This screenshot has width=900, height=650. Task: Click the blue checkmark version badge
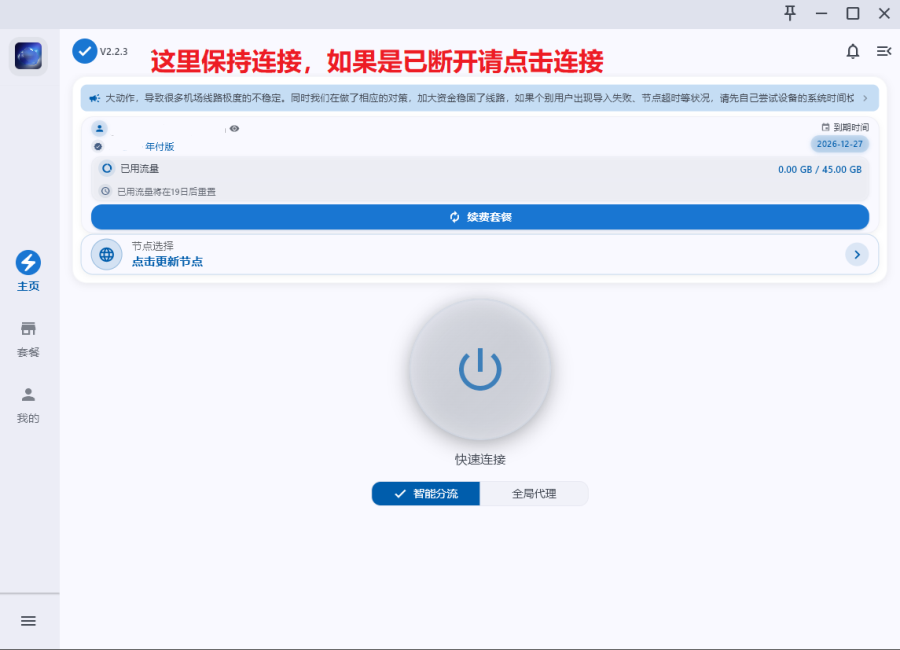[84, 51]
